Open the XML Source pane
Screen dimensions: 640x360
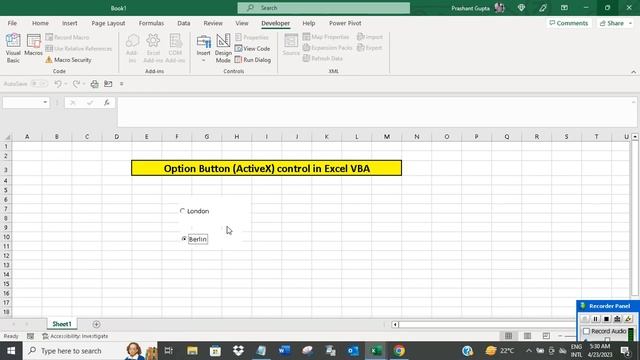coord(291,45)
